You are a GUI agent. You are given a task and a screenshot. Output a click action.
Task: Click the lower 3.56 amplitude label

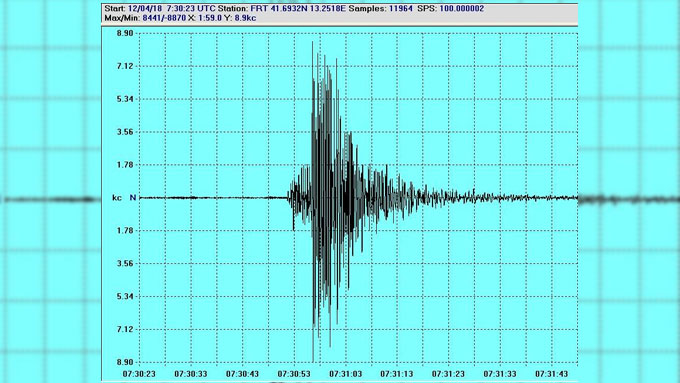[125, 263]
